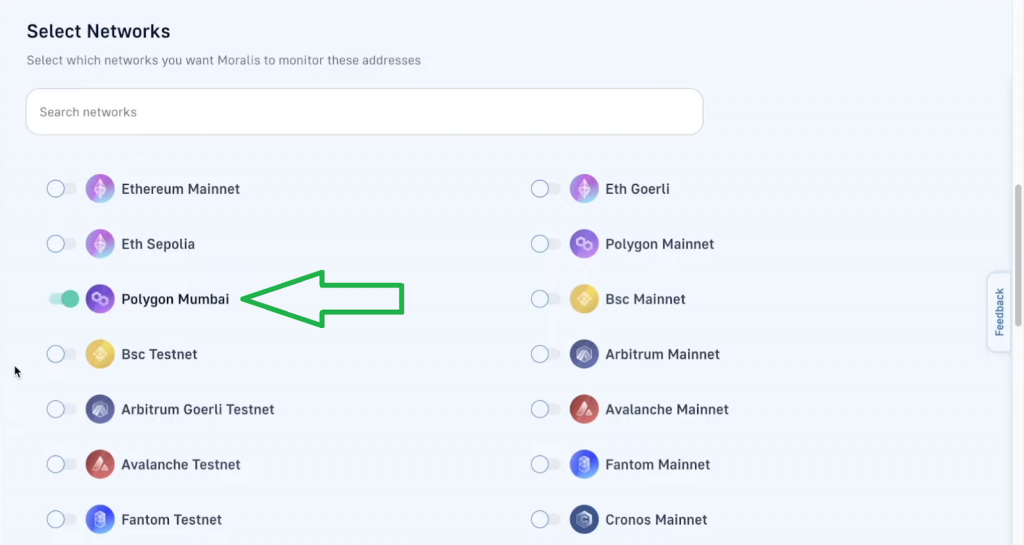The image size is (1024, 545).
Task: Click the Fantom Testnet network label
Action: (172, 519)
